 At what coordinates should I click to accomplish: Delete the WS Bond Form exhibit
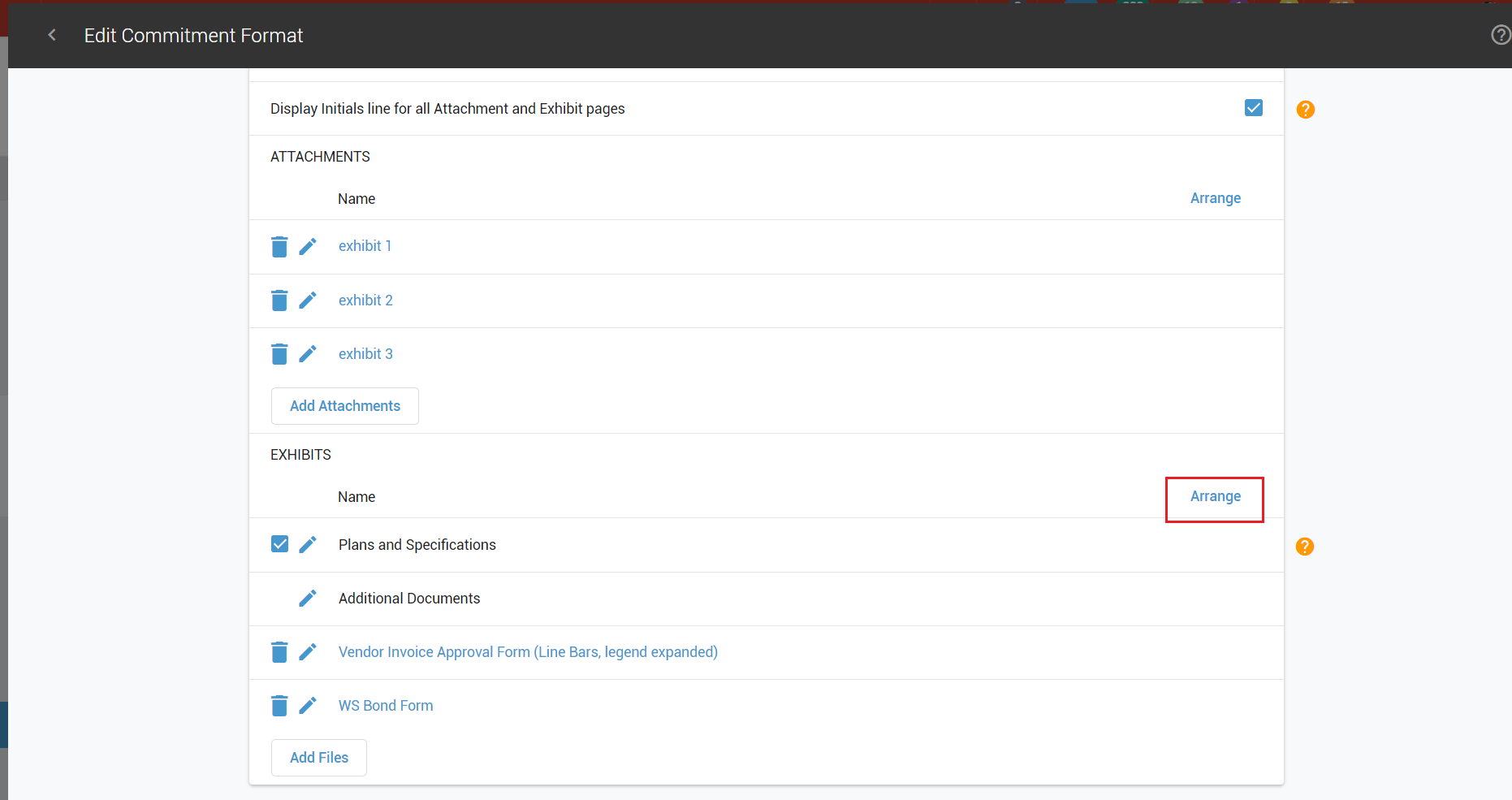click(279, 706)
